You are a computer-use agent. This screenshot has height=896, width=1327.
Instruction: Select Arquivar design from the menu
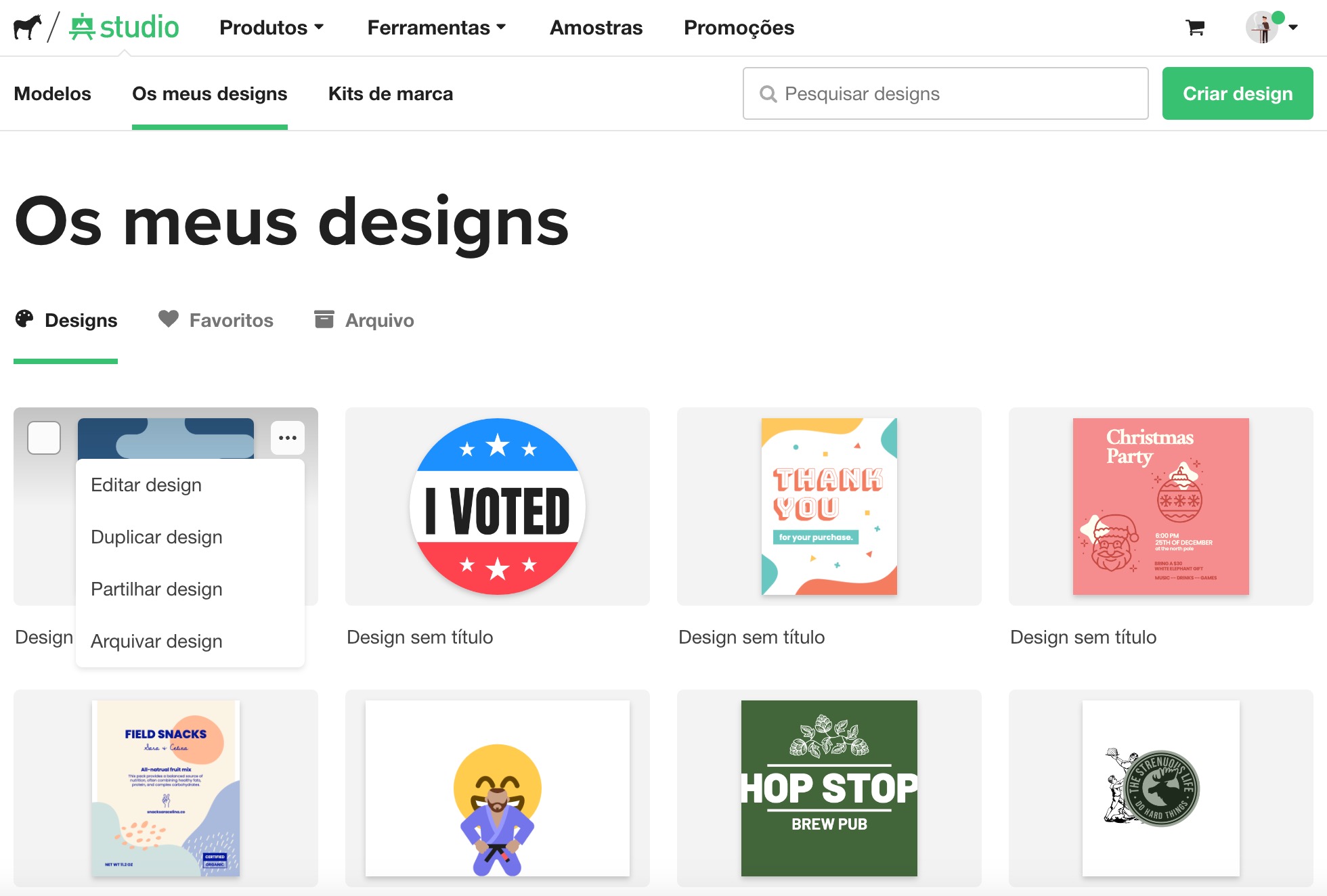point(156,641)
